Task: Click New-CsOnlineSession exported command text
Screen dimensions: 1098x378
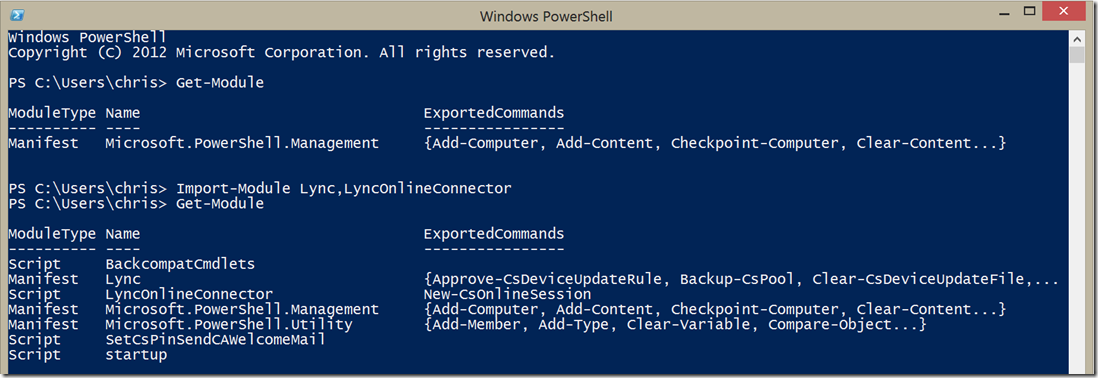Action: point(507,294)
